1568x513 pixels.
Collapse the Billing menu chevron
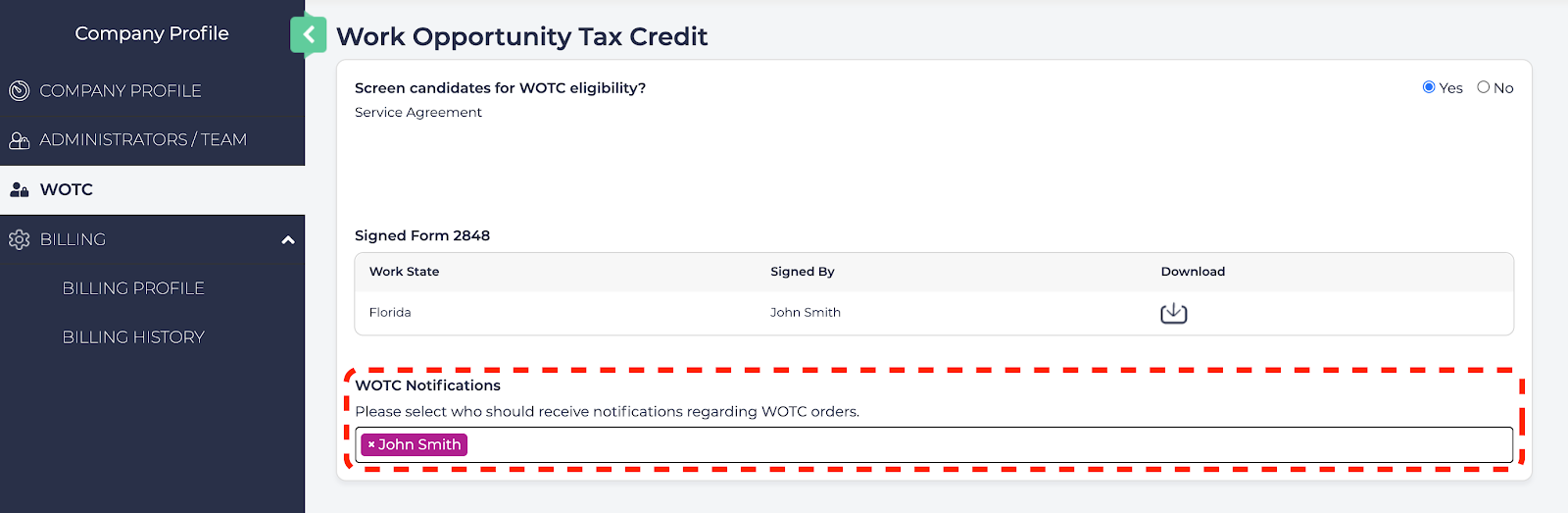point(288,239)
